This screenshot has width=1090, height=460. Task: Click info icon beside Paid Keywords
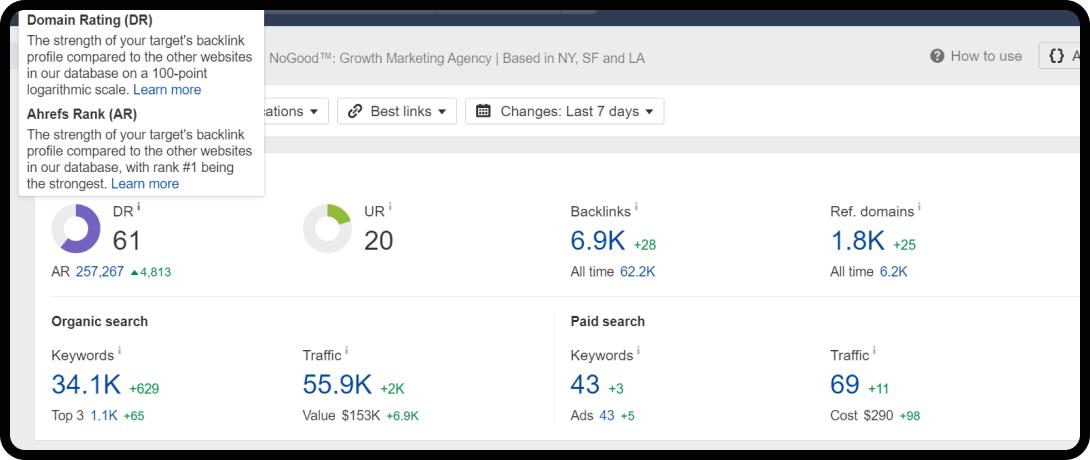(x=638, y=351)
